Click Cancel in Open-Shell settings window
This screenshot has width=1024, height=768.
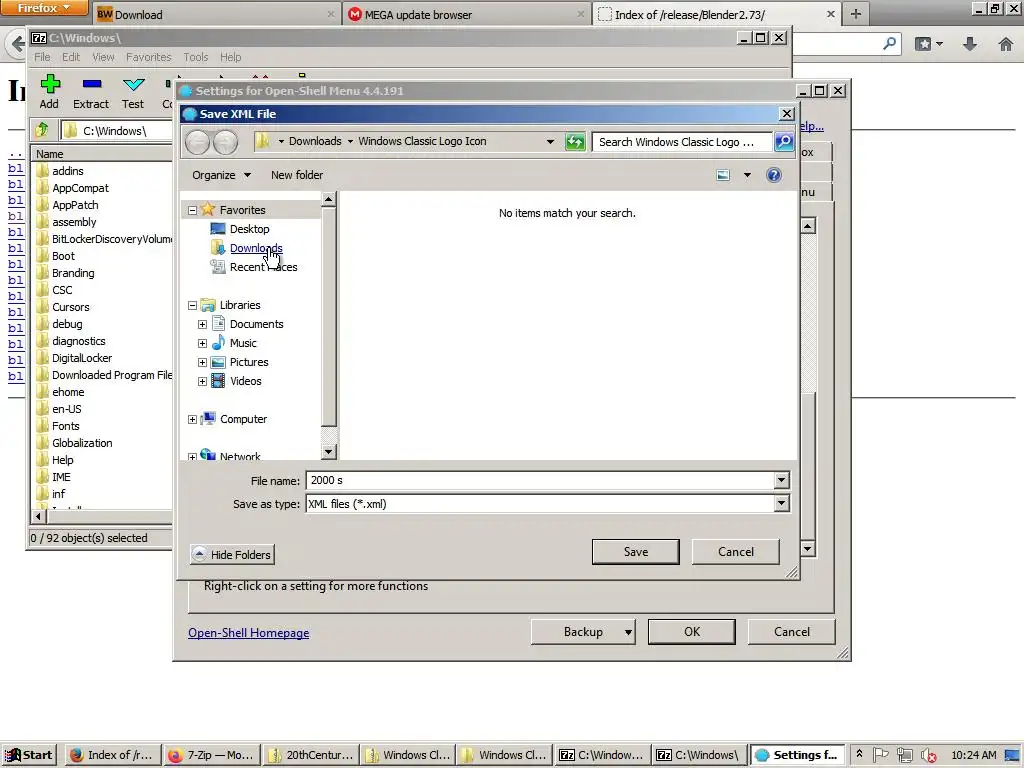792,632
